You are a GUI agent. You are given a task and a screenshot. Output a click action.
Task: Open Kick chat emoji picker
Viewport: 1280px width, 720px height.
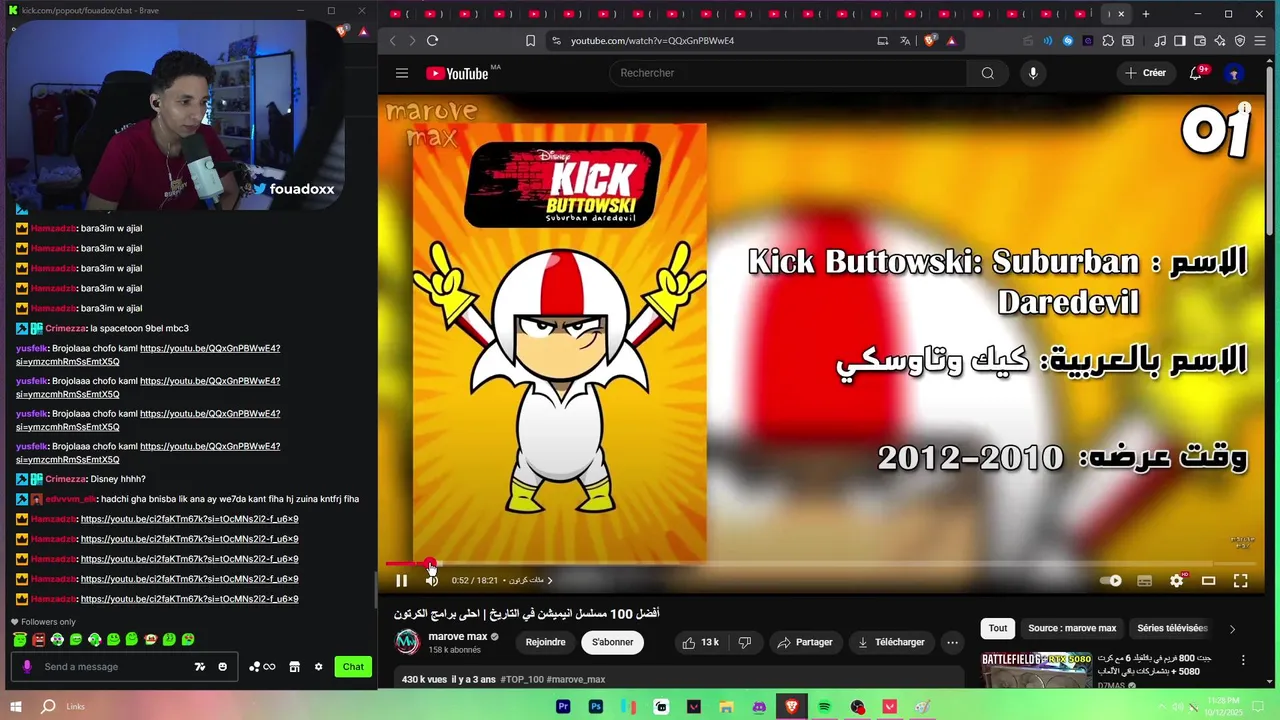tap(222, 667)
